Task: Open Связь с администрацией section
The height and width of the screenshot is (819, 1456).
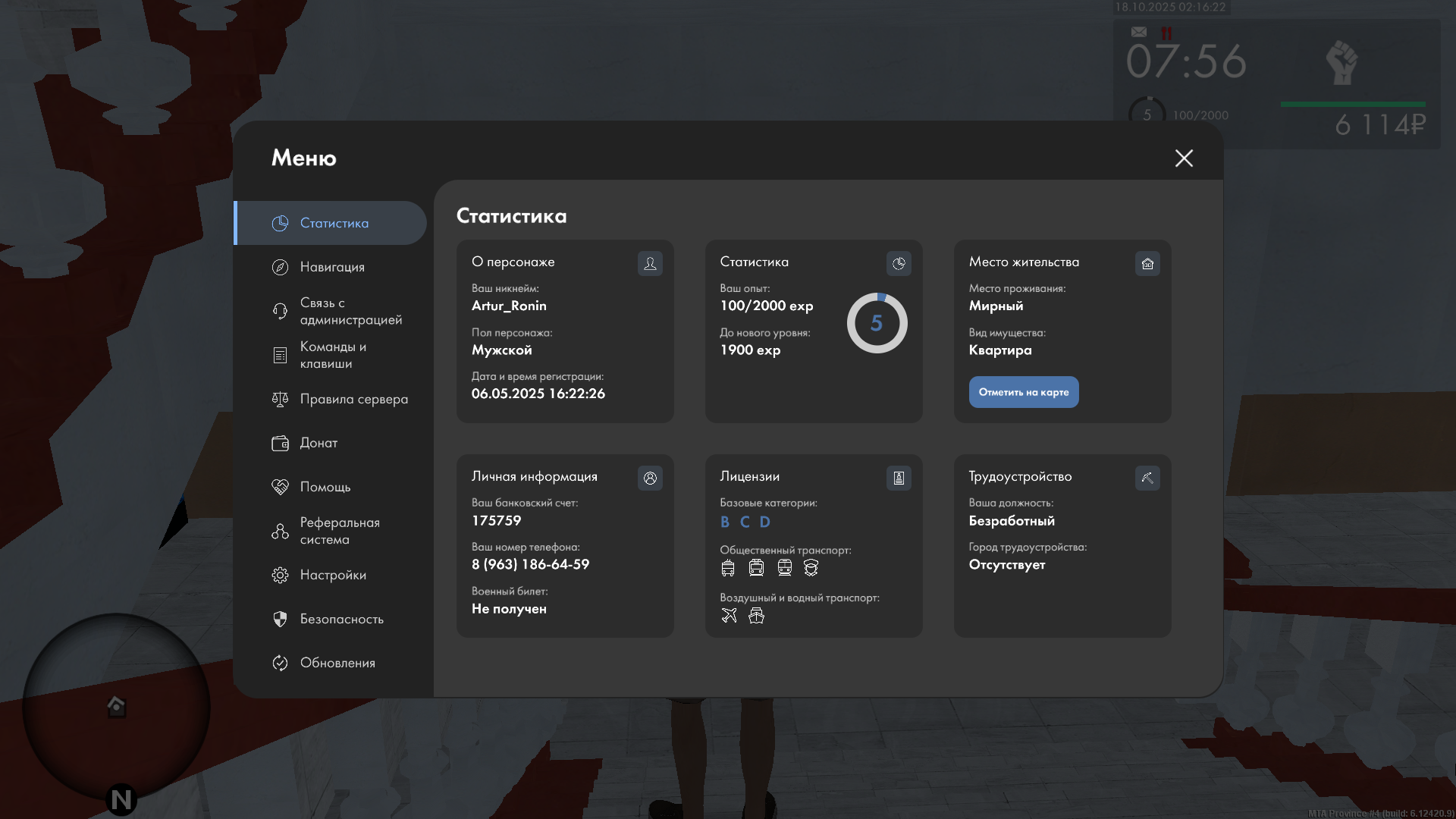Action: (350, 311)
